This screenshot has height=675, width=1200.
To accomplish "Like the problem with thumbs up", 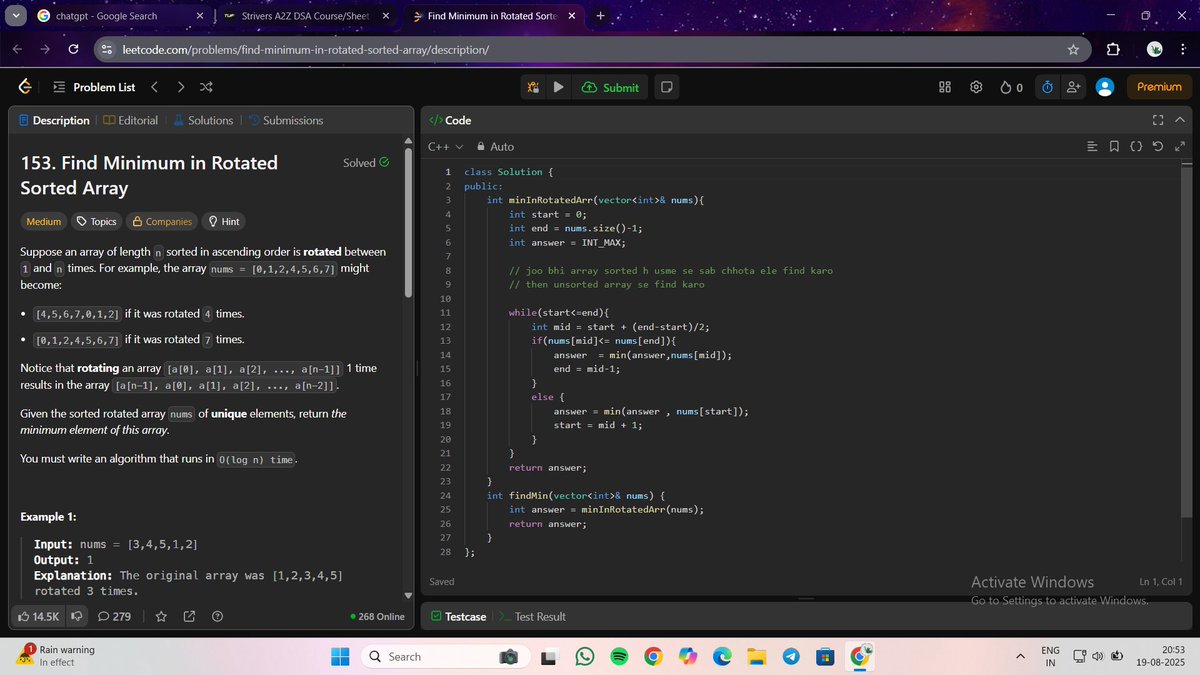I will [39, 616].
